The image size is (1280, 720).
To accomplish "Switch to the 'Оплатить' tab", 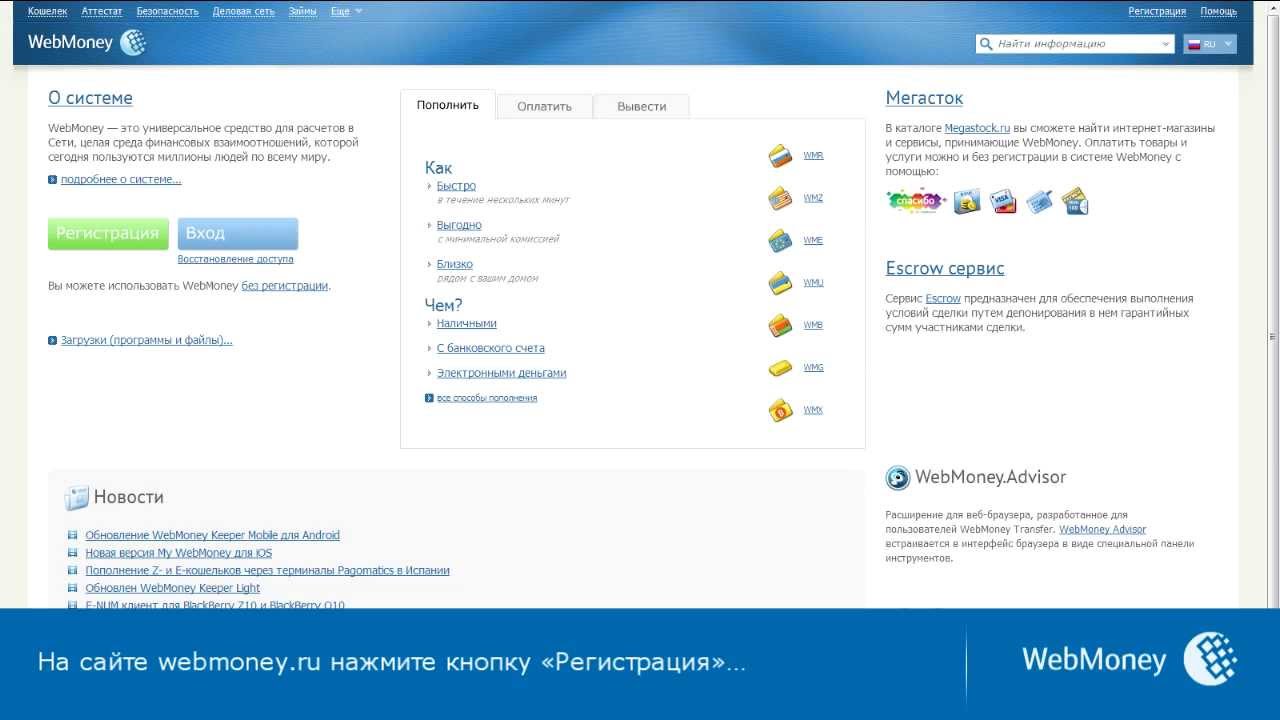I will click(545, 106).
